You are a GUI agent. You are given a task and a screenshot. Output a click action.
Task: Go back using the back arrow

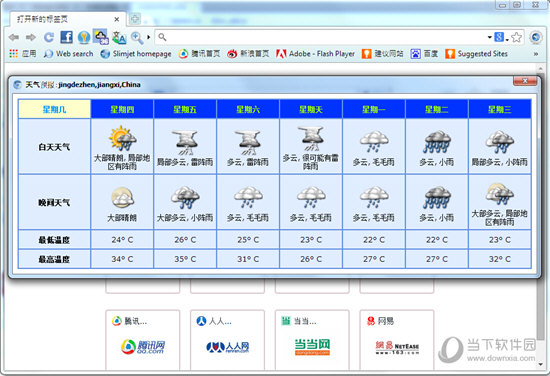(x=14, y=37)
